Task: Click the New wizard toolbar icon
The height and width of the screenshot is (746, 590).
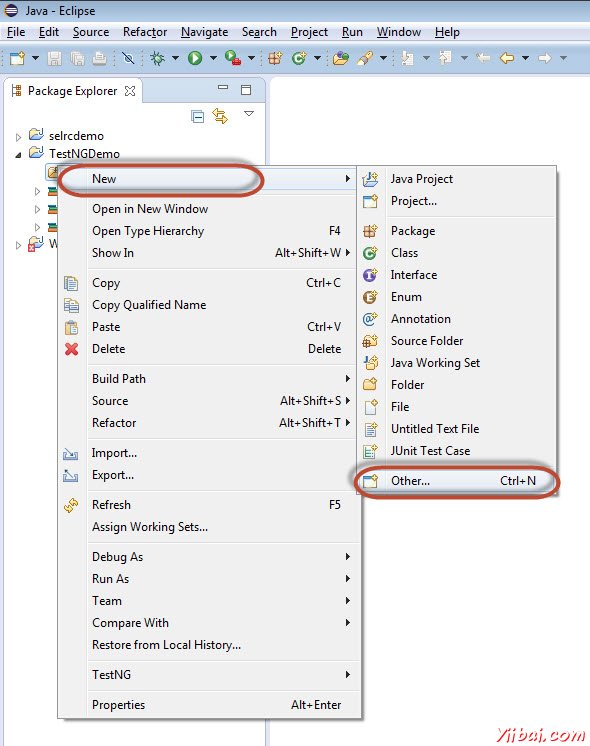Action: point(18,58)
